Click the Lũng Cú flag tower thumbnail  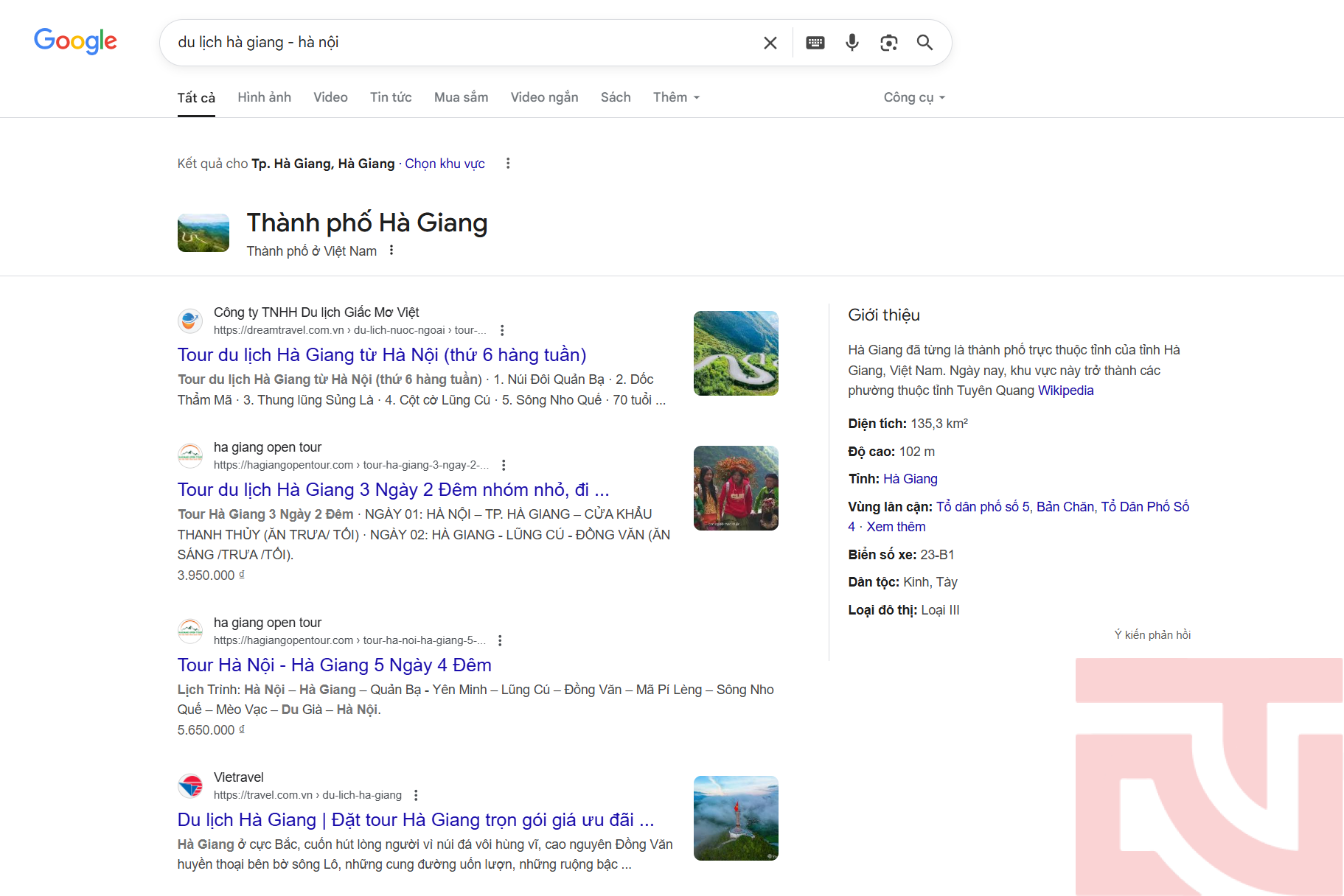pyautogui.click(x=736, y=818)
